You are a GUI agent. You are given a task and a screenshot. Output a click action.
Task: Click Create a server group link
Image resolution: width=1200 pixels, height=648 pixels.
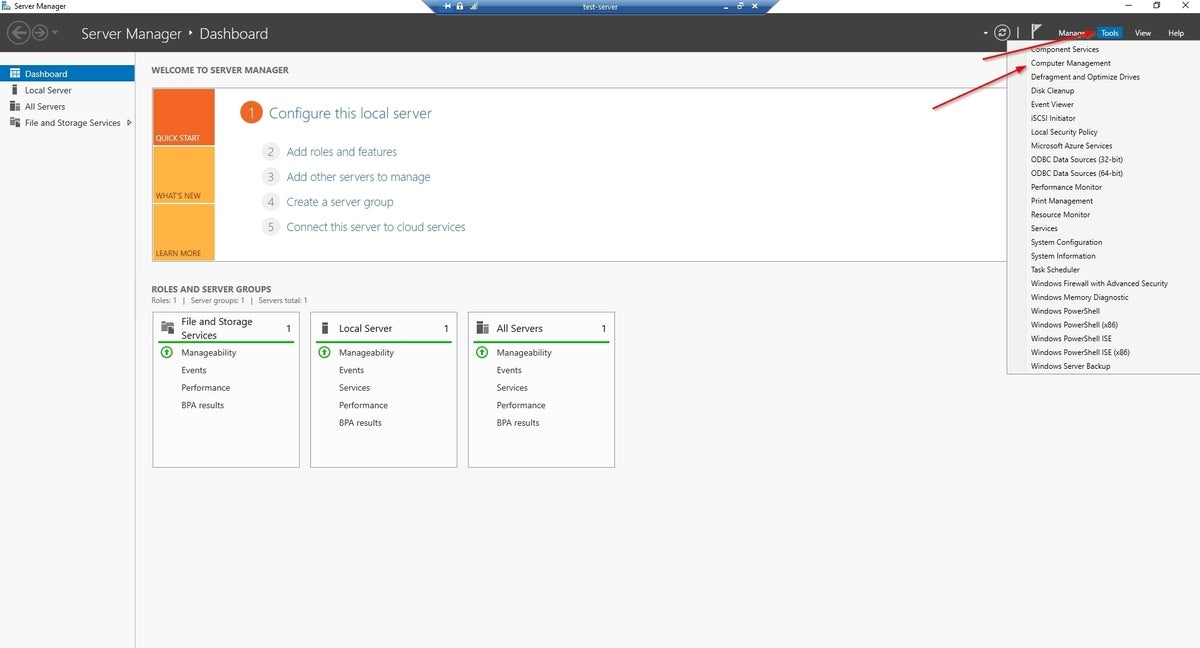point(339,202)
